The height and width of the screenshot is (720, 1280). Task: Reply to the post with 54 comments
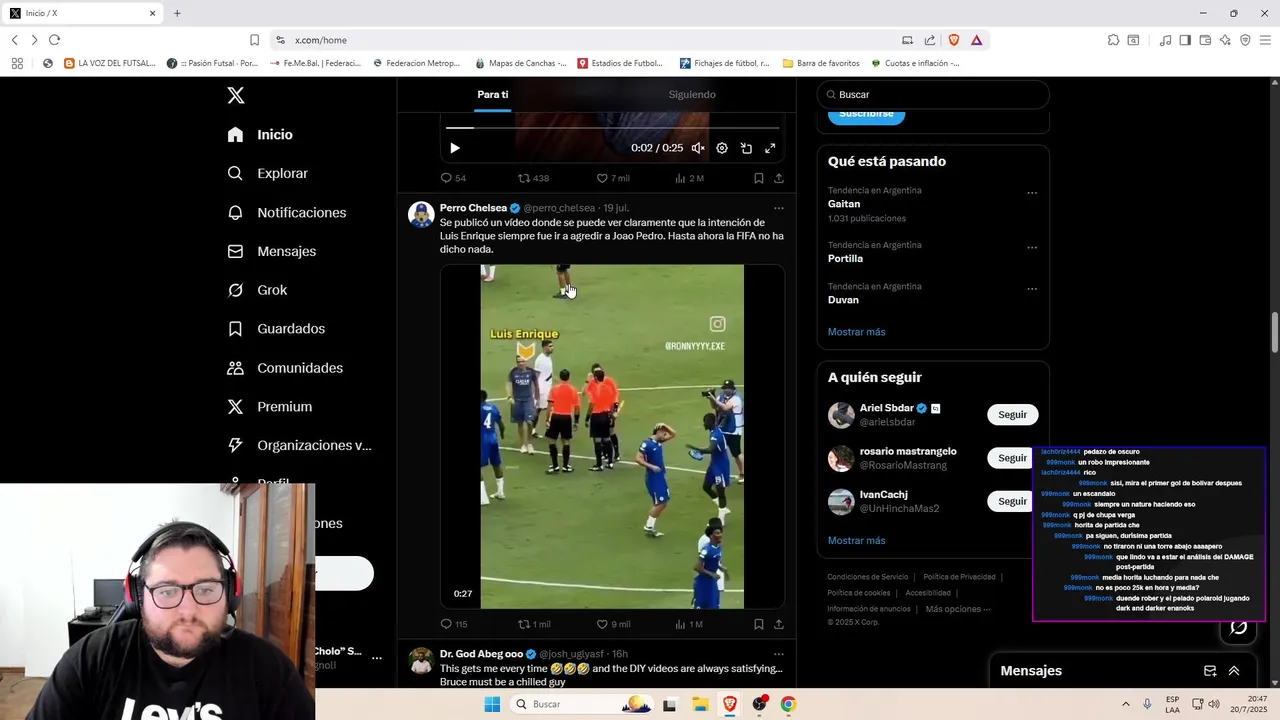[454, 178]
